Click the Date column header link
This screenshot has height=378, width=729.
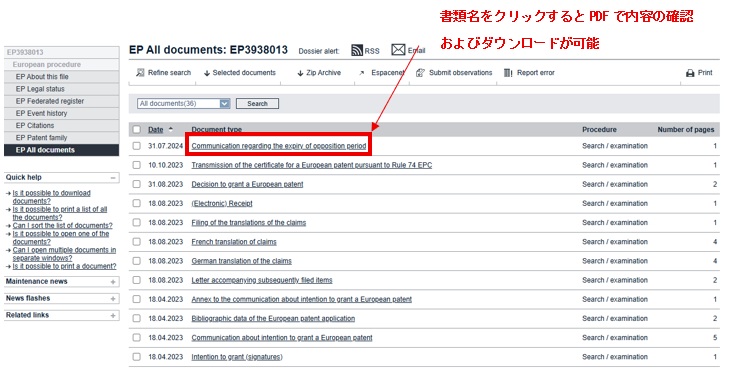click(156, 130)
